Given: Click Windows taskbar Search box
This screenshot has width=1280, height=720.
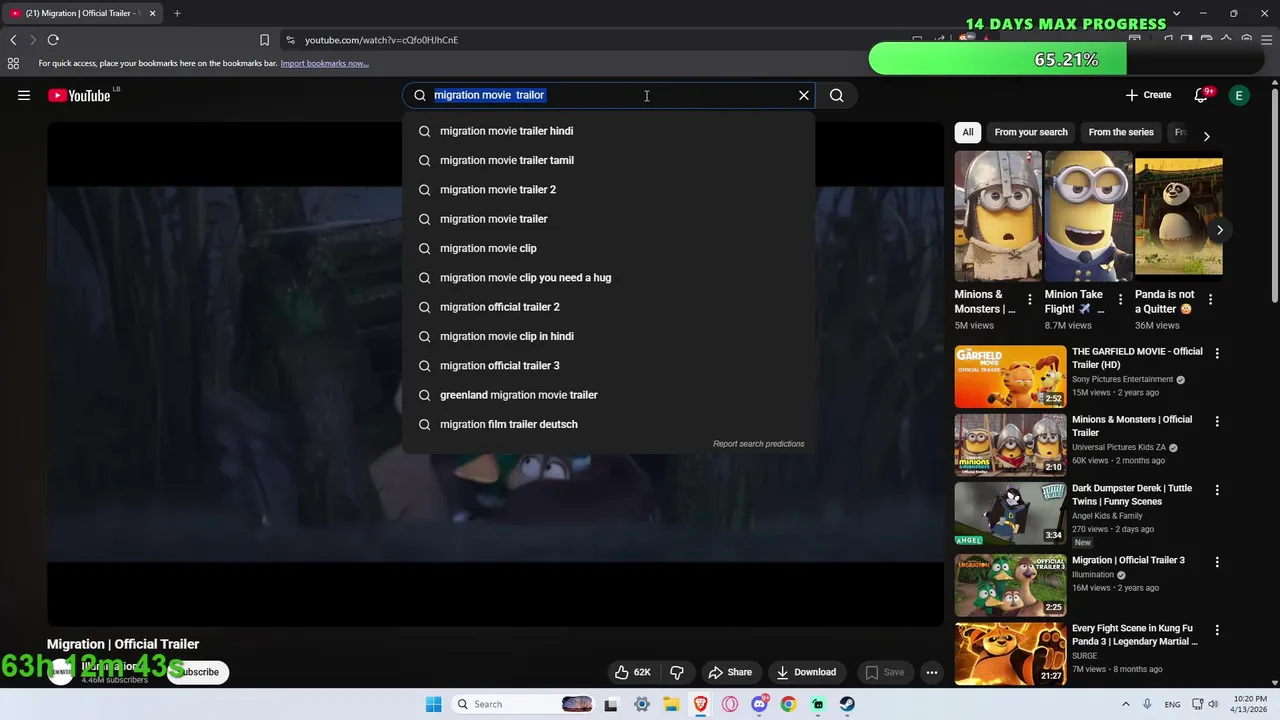Looking at the screenshot, I should click(523, 704).
